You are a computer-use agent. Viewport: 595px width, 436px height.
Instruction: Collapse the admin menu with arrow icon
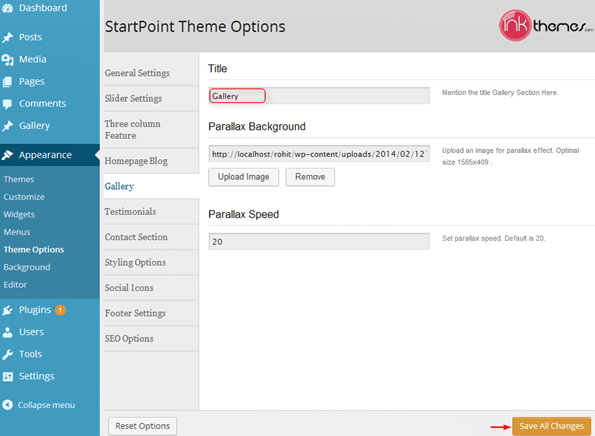click(x=7, y=405)
